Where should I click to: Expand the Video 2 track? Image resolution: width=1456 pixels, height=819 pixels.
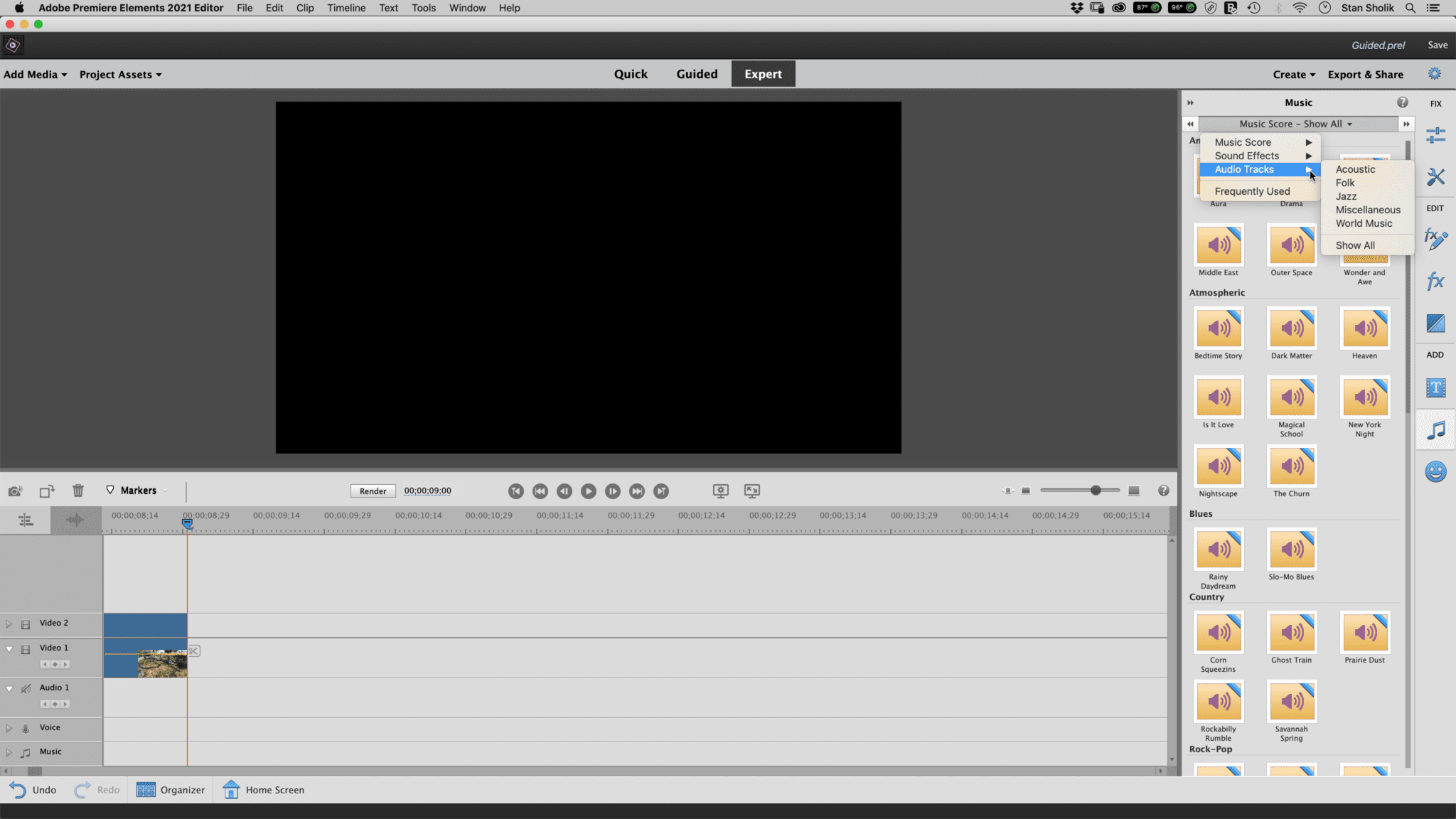coord(9,624)
